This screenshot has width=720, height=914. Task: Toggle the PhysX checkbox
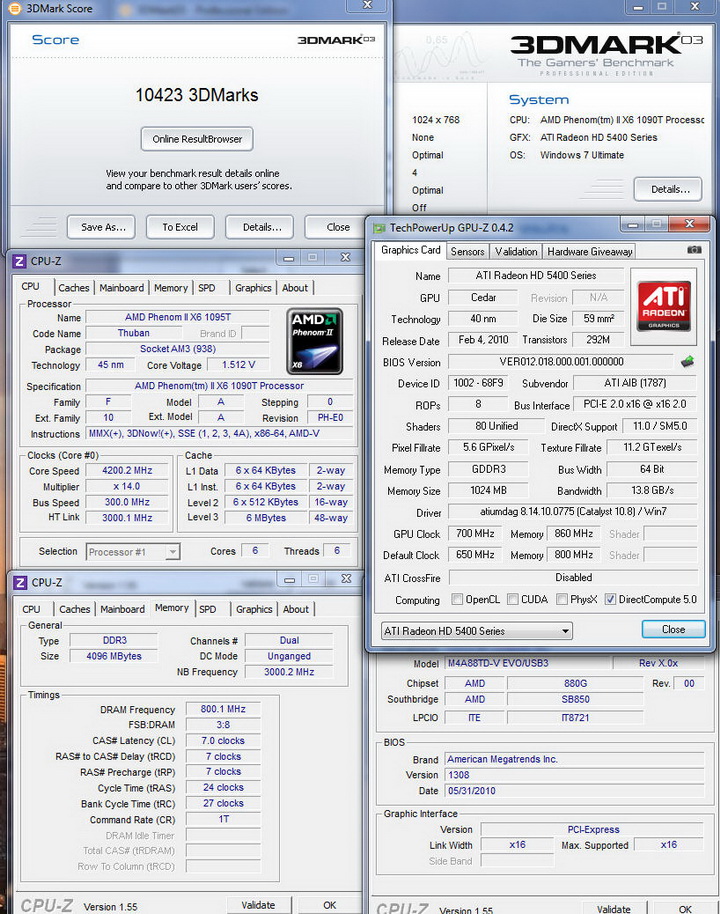click(562, 599)
